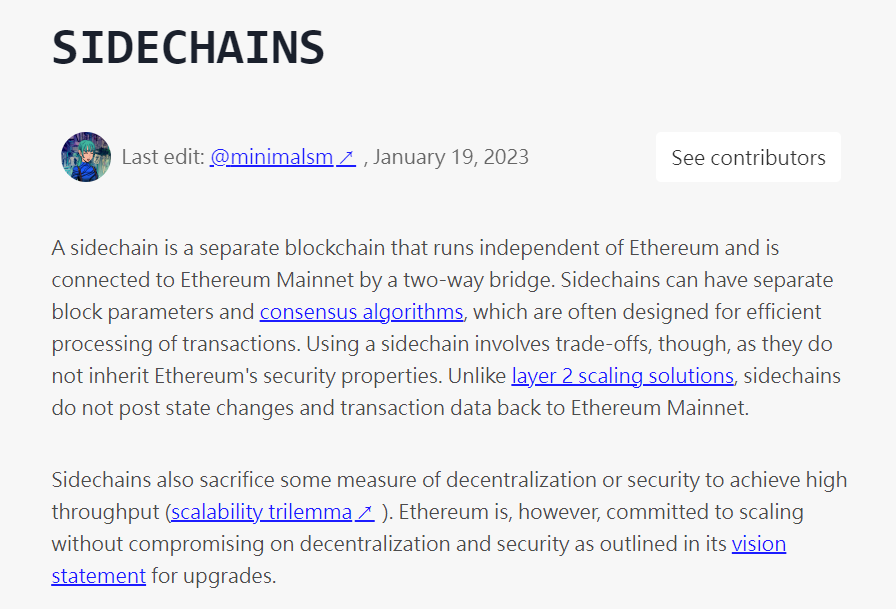Screen dimensions: 896x609
Task: Click the word vision in the vision statement link
Action: (759, 544)
